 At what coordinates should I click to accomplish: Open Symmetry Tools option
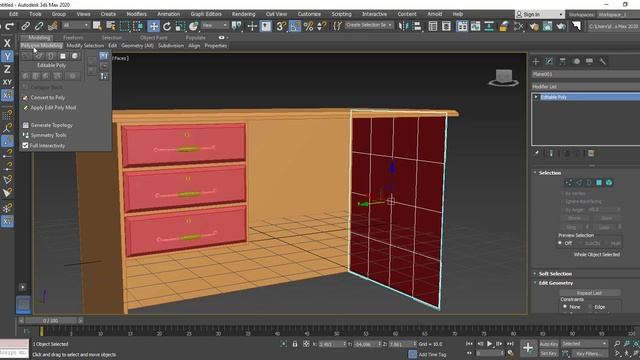click(49, 135)
